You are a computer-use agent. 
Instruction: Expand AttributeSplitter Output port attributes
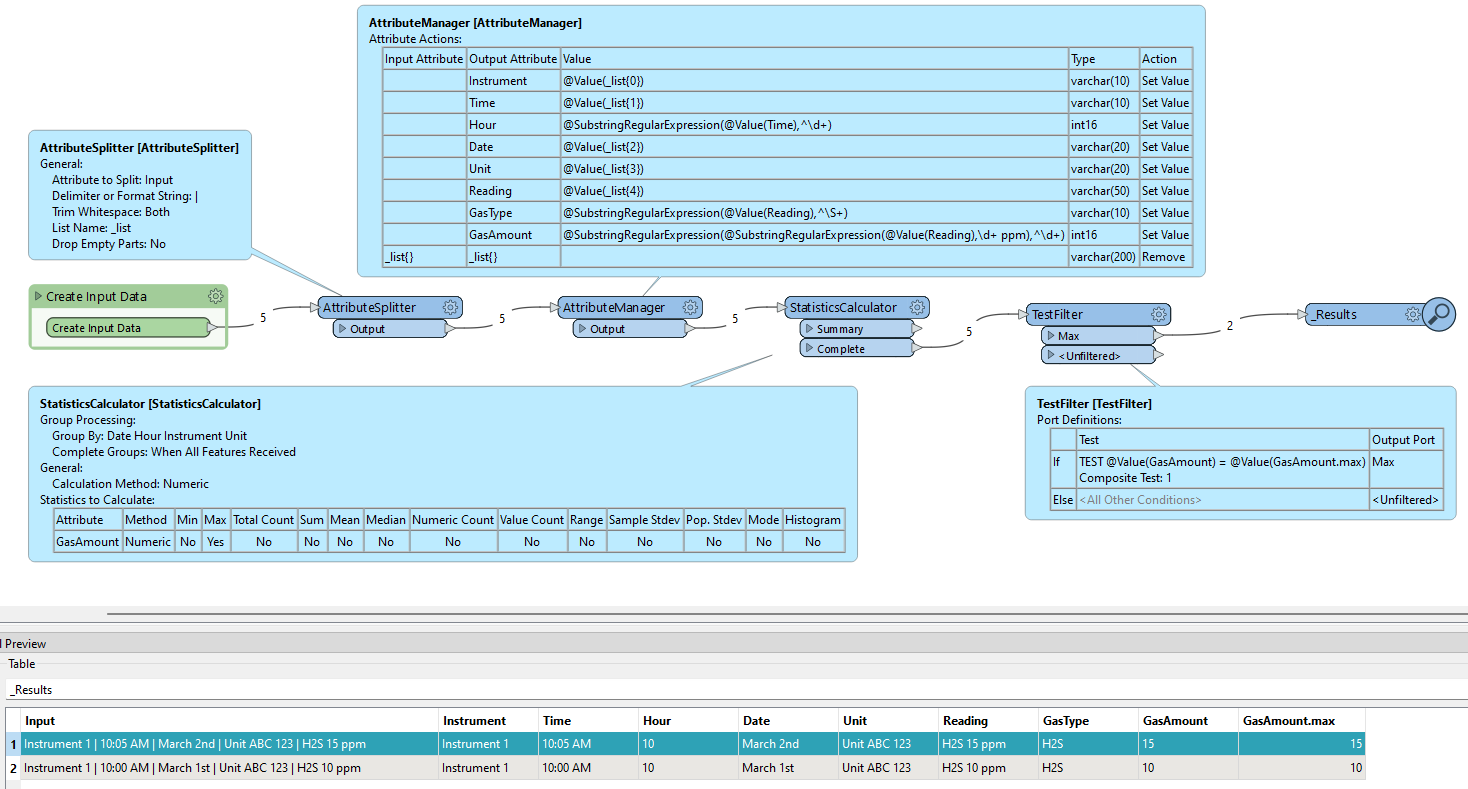tap(341, 329)
